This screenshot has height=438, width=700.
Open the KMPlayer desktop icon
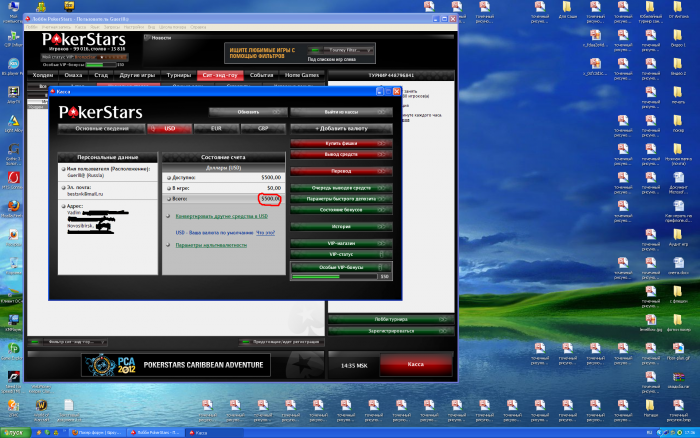pos(13,323)
